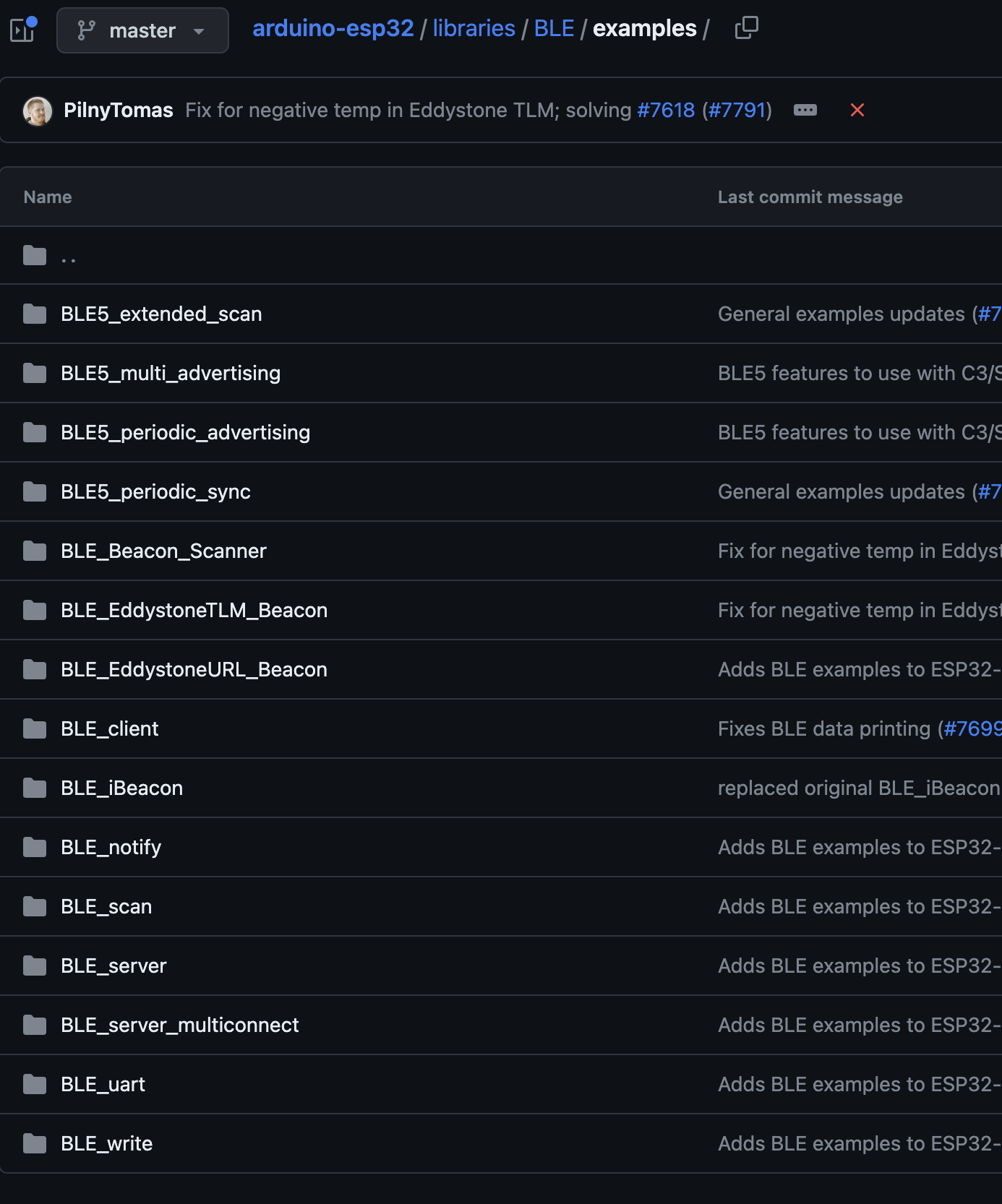Click the BLE5_multi_advertising folder icon
The height and width of the screenshot is (1204, 1002).
tap(35, 373)
